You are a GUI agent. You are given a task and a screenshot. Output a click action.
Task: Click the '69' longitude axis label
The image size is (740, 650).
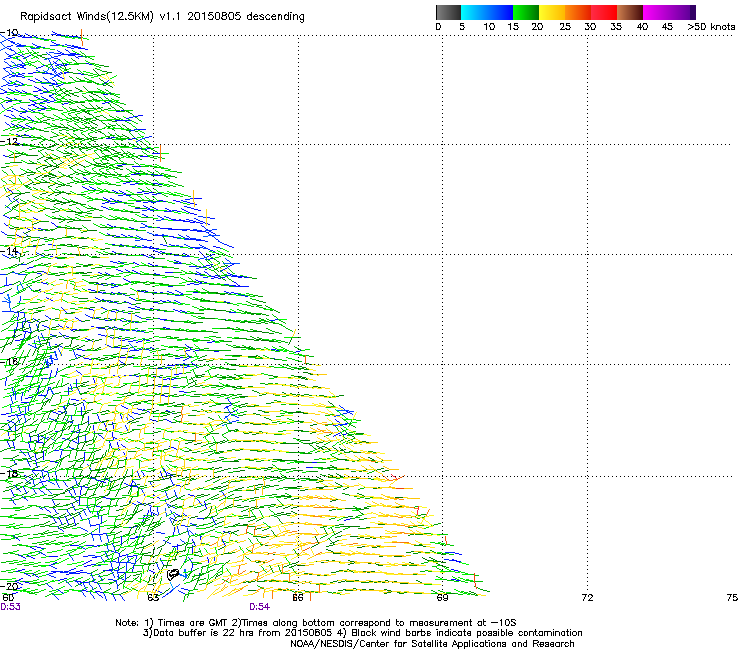click(x=442, y=598)
